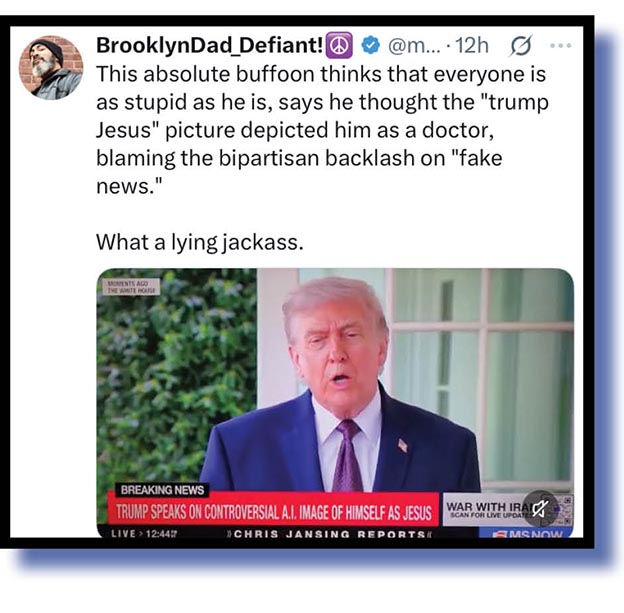Click the 12h timestamp of the post
Image resolution: width=624 pixels, height=613 pixels.
tap(472, 45)
